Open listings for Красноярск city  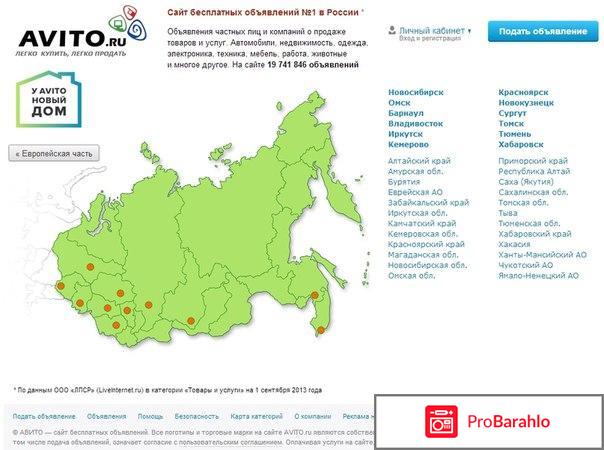point(529,92)
